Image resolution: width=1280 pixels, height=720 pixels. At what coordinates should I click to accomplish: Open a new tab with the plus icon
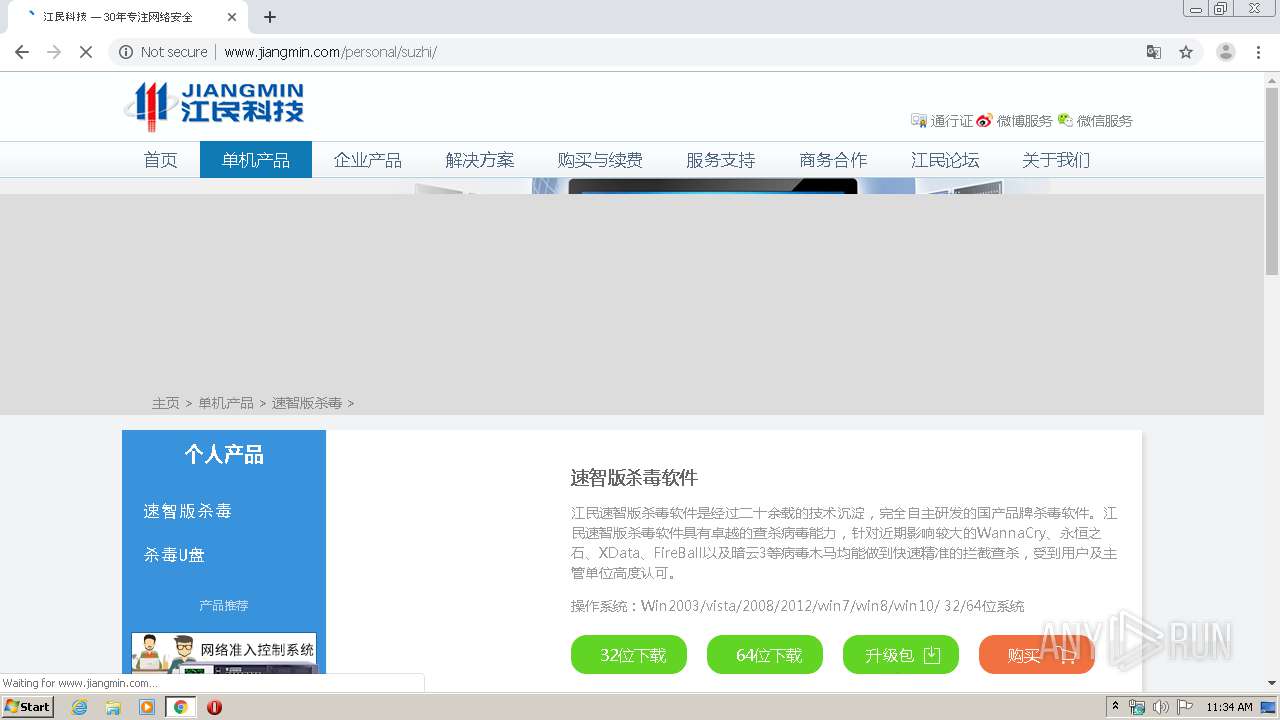270,17
